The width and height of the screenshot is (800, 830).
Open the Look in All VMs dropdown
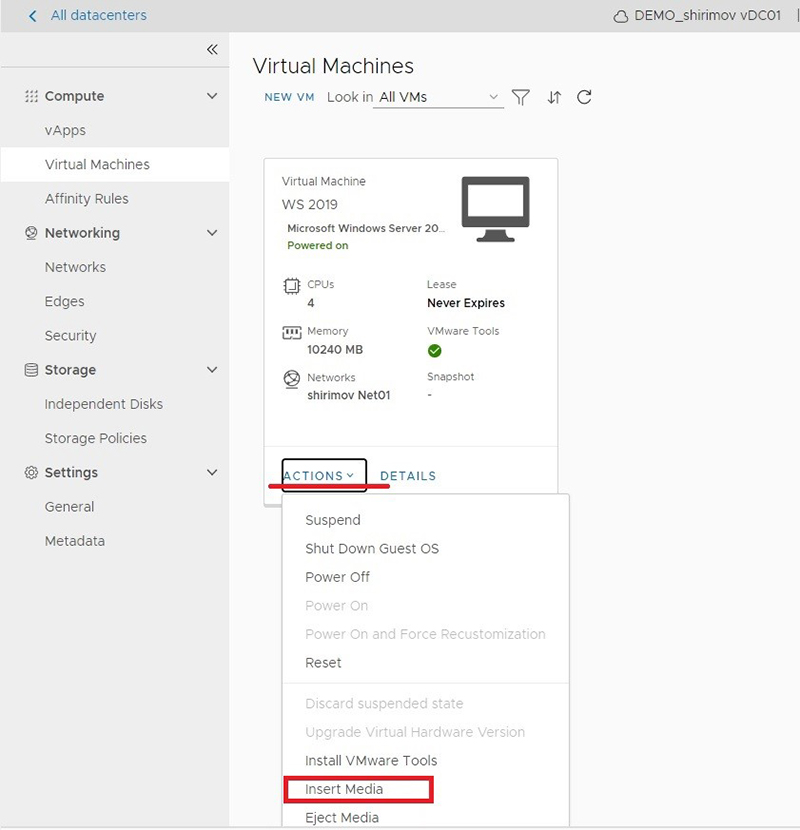coord(438,97)
